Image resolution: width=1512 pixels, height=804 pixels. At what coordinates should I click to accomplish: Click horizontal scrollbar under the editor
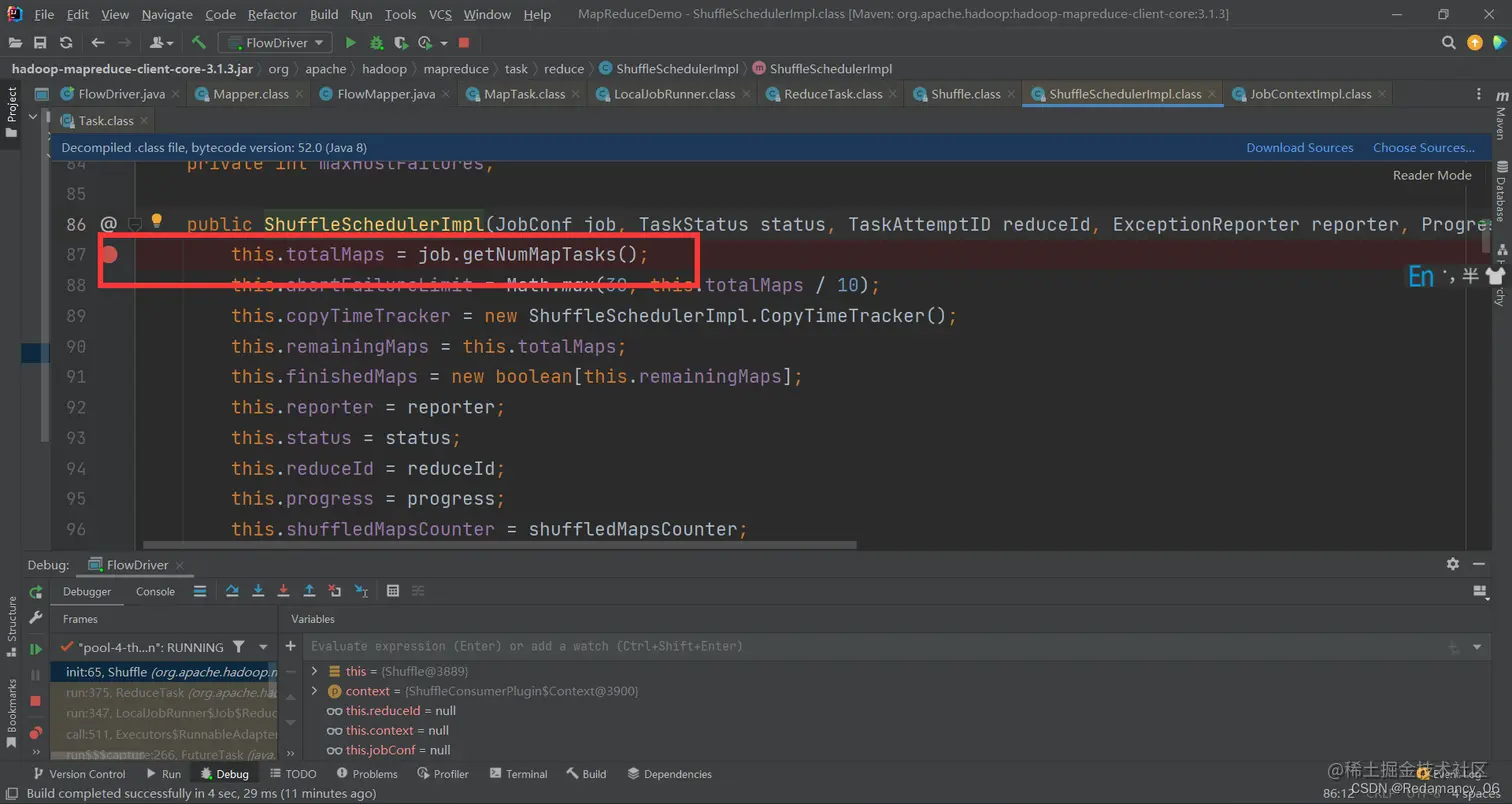click(500, 545)
